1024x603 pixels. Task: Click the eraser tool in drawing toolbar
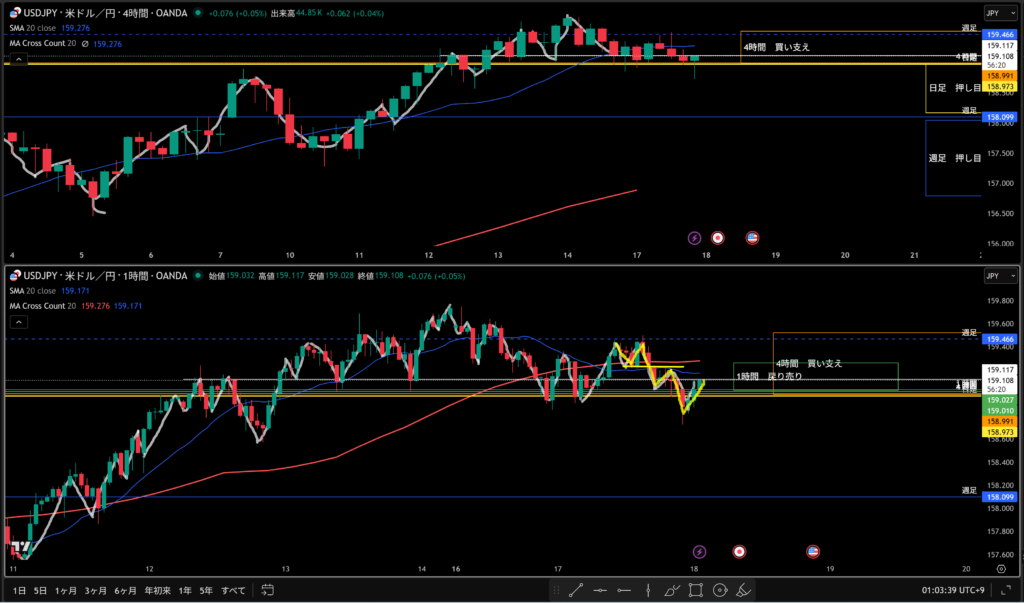coord(743,591)
